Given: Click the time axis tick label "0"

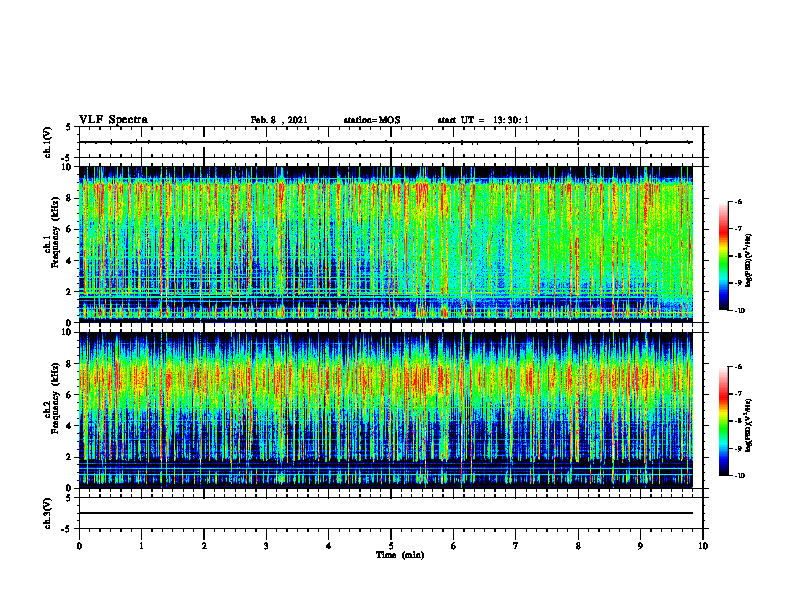Looking at the screenshot, I should [x=79, y=546].
